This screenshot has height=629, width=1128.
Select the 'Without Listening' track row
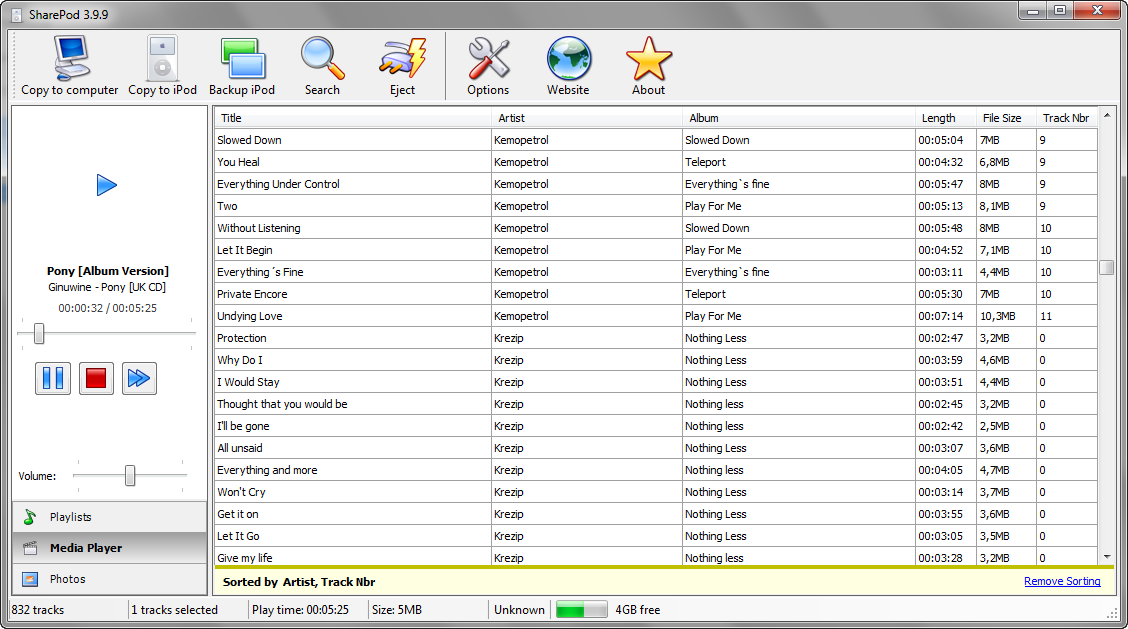(656, 228)
